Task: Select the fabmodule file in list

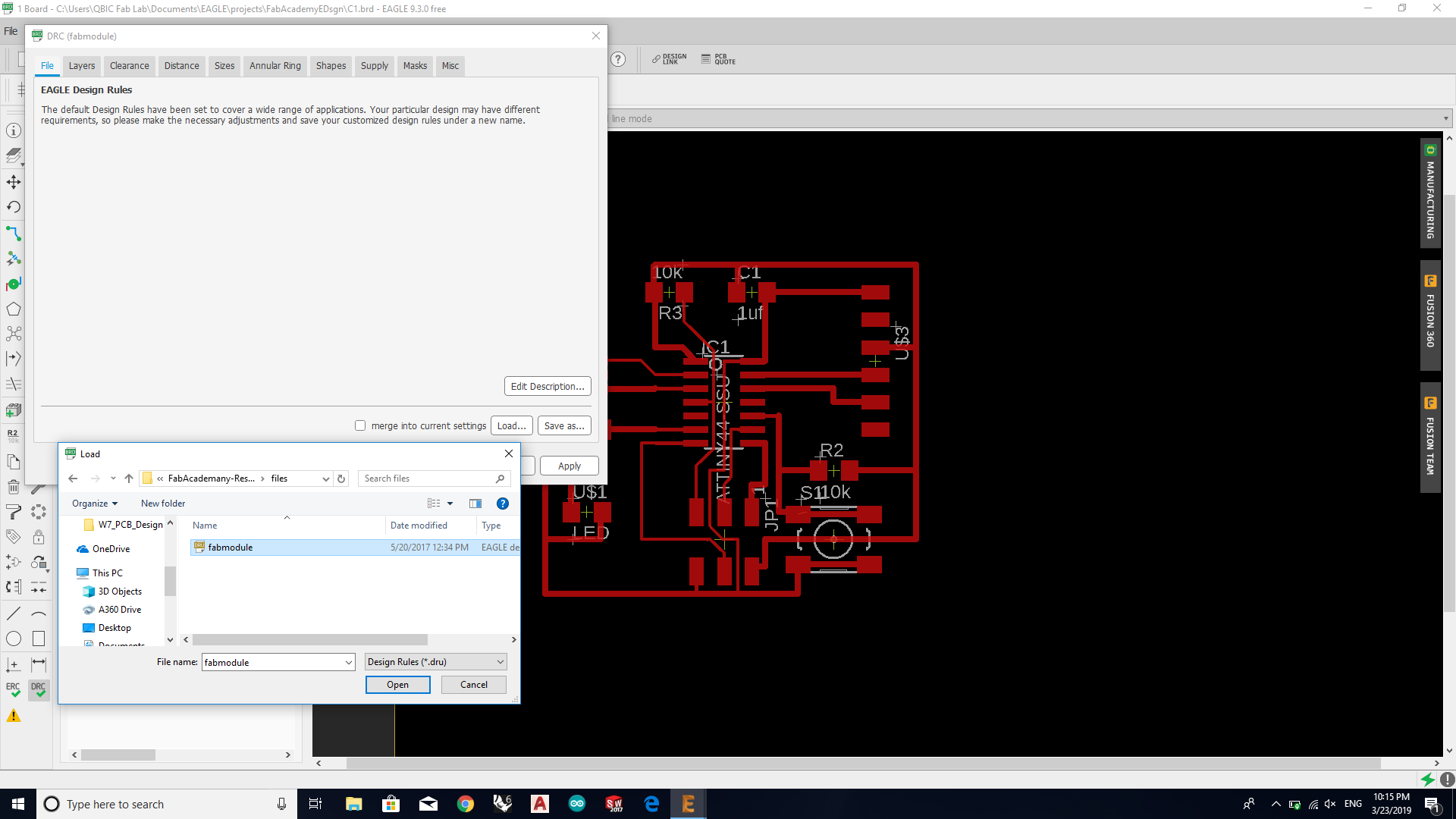Action: (231, 548)
